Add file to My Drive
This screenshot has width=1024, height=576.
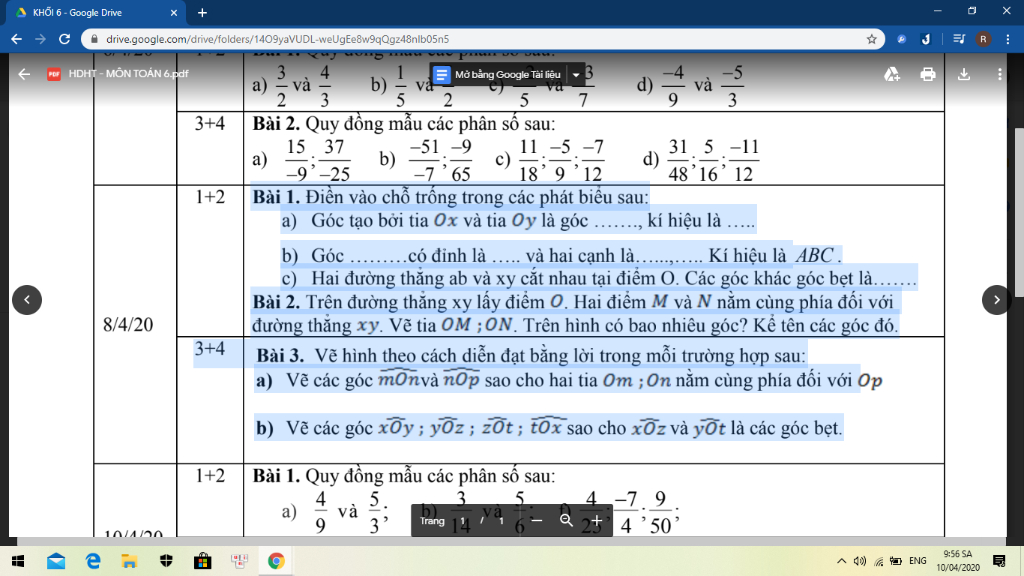click(x=892, y=74)
